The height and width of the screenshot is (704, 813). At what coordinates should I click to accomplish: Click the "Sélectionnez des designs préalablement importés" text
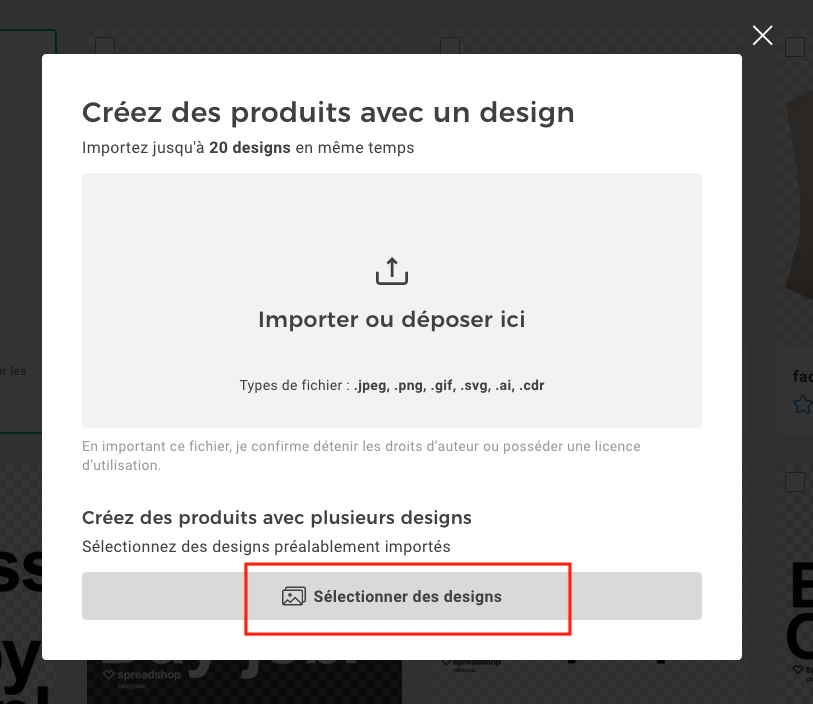tap(266, 546)
